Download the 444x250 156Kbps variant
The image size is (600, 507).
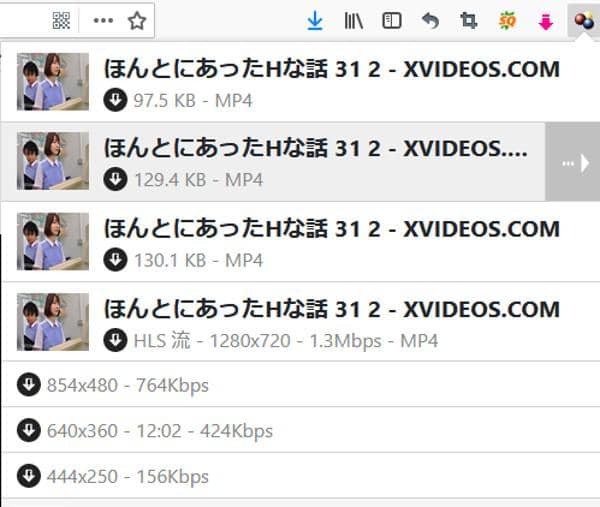[29, 476]
